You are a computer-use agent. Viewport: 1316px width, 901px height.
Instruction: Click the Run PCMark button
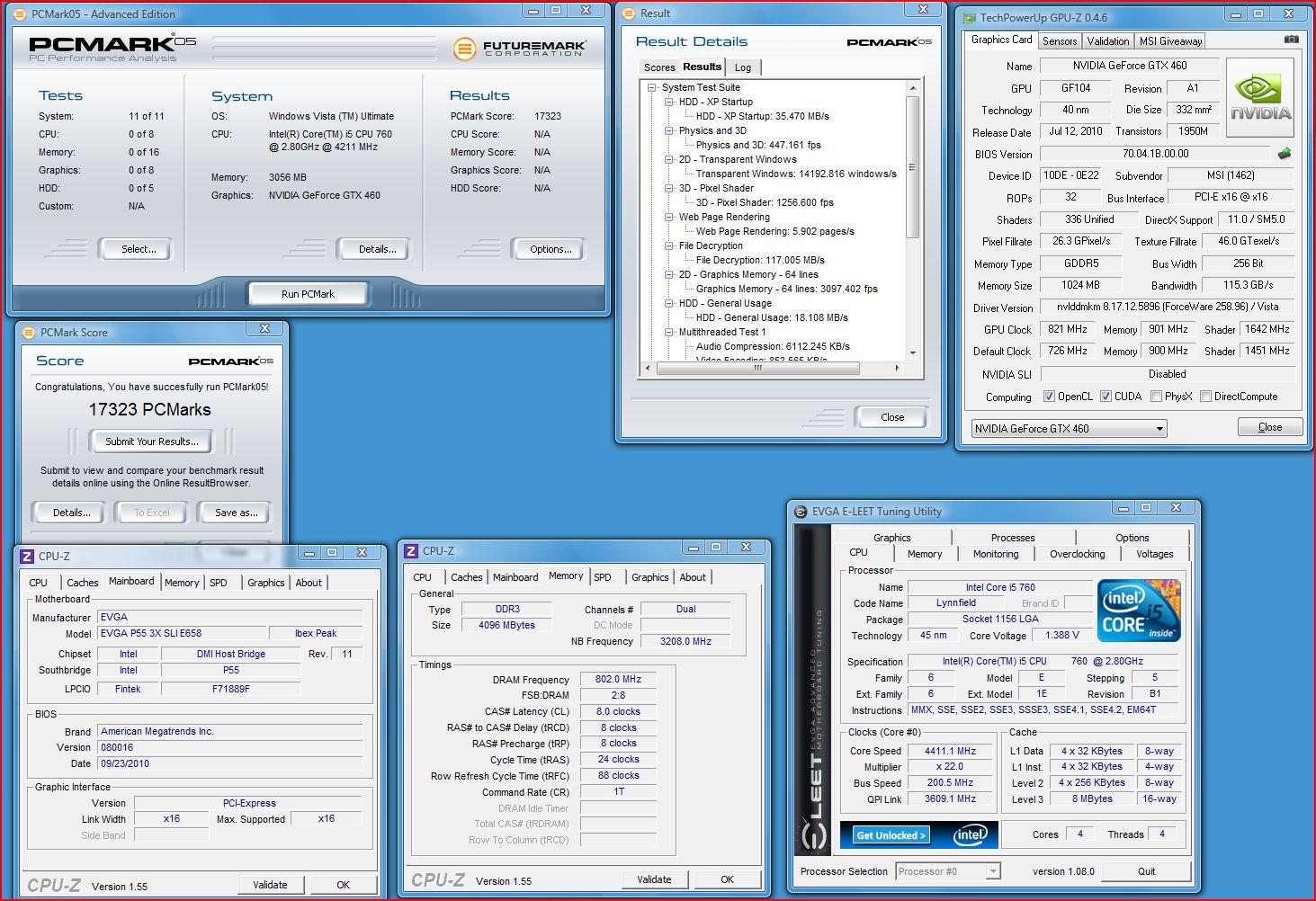point(308,294)
